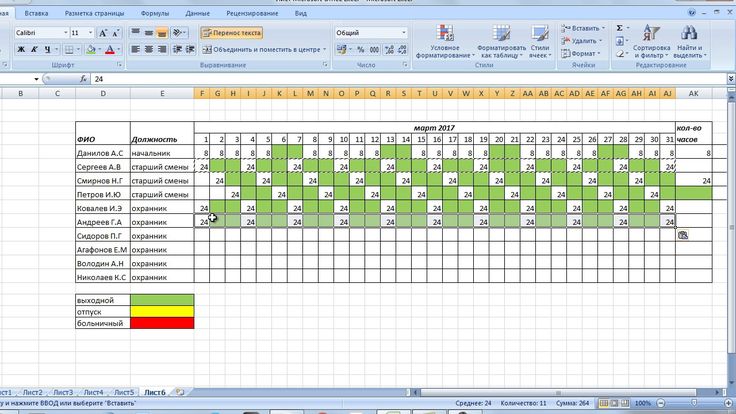Open the Формулы ribbon tab
Viewport: 736px width, 414px height.
click(154, 13)
